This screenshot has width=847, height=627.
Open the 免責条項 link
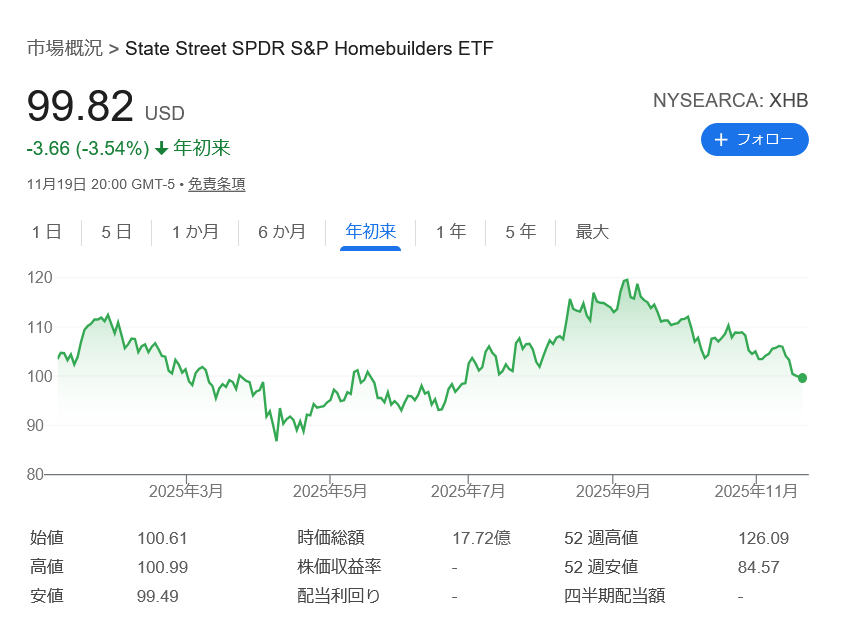click(217, 184)
